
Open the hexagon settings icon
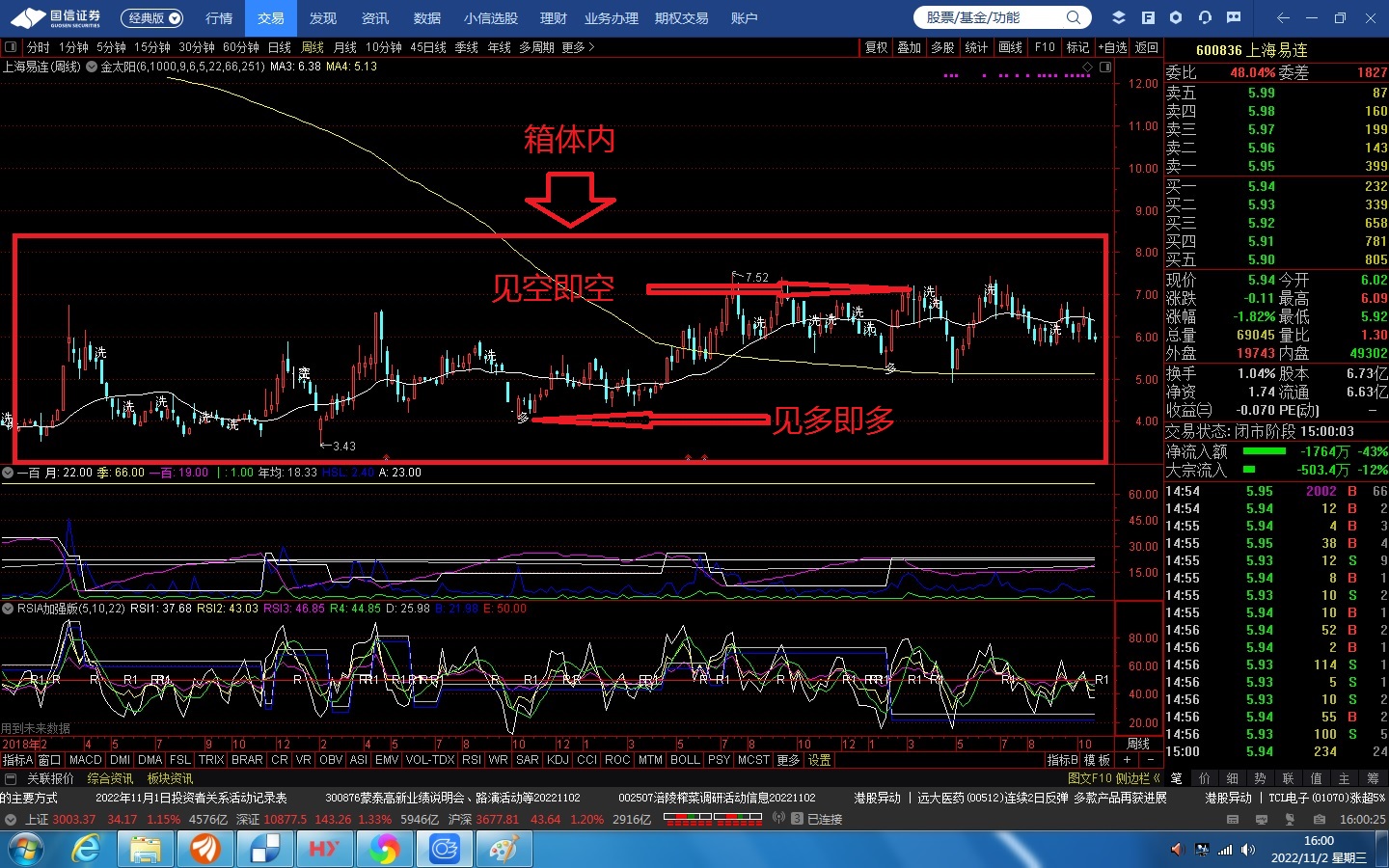1176,17
